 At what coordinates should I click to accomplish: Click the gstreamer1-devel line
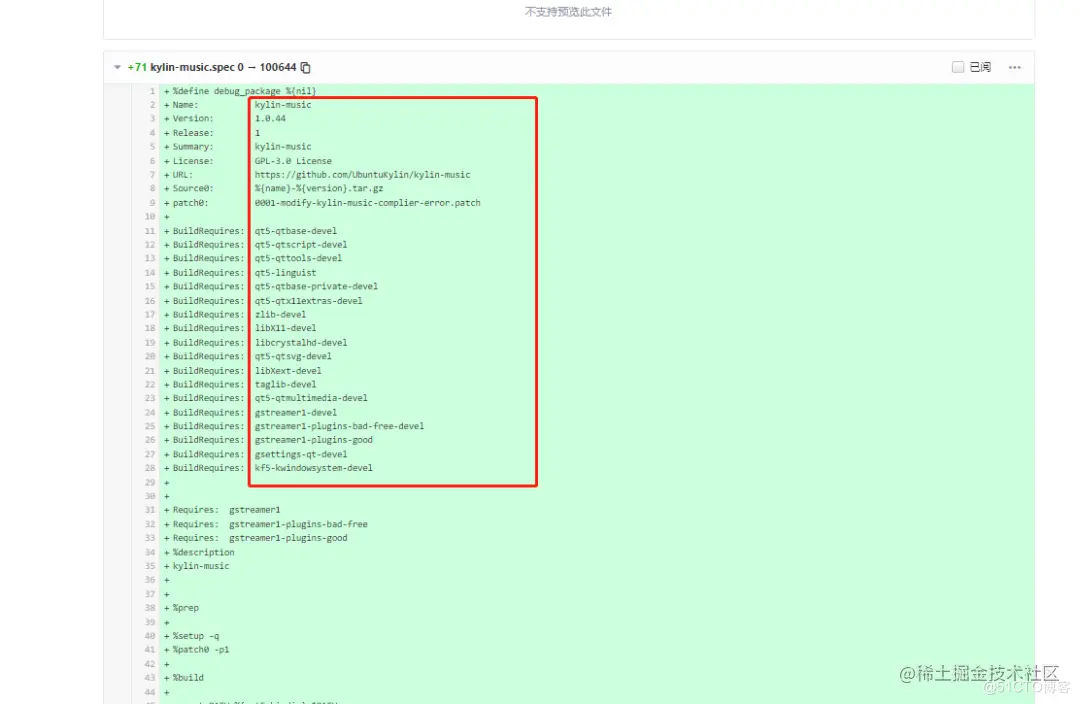pos(250,413)
